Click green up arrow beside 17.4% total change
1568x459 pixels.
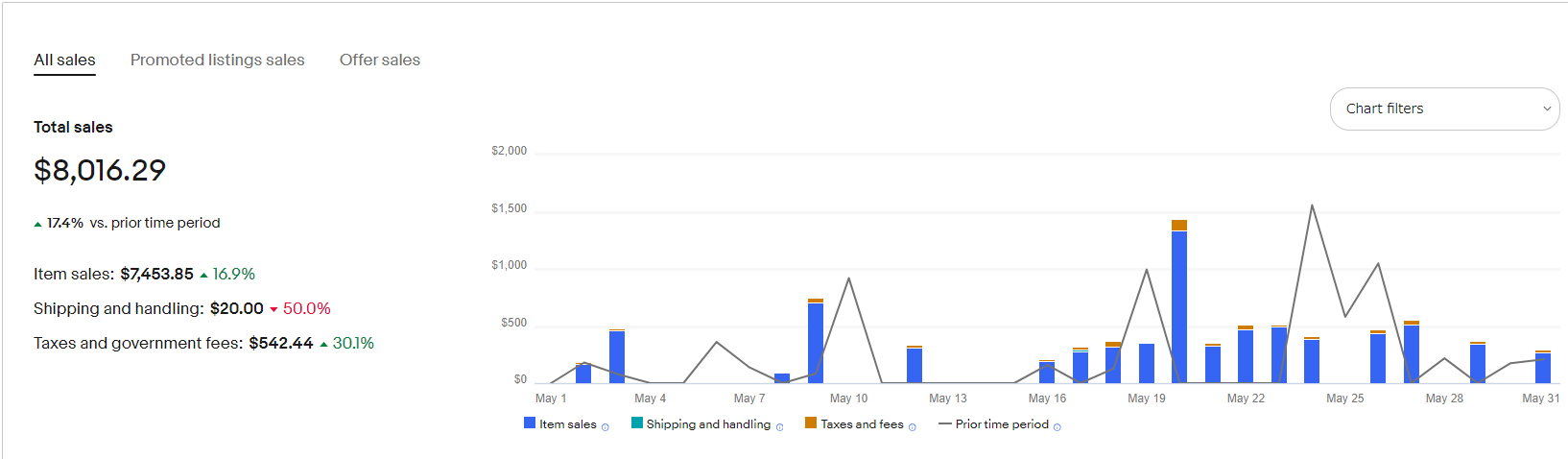[38, 224]
